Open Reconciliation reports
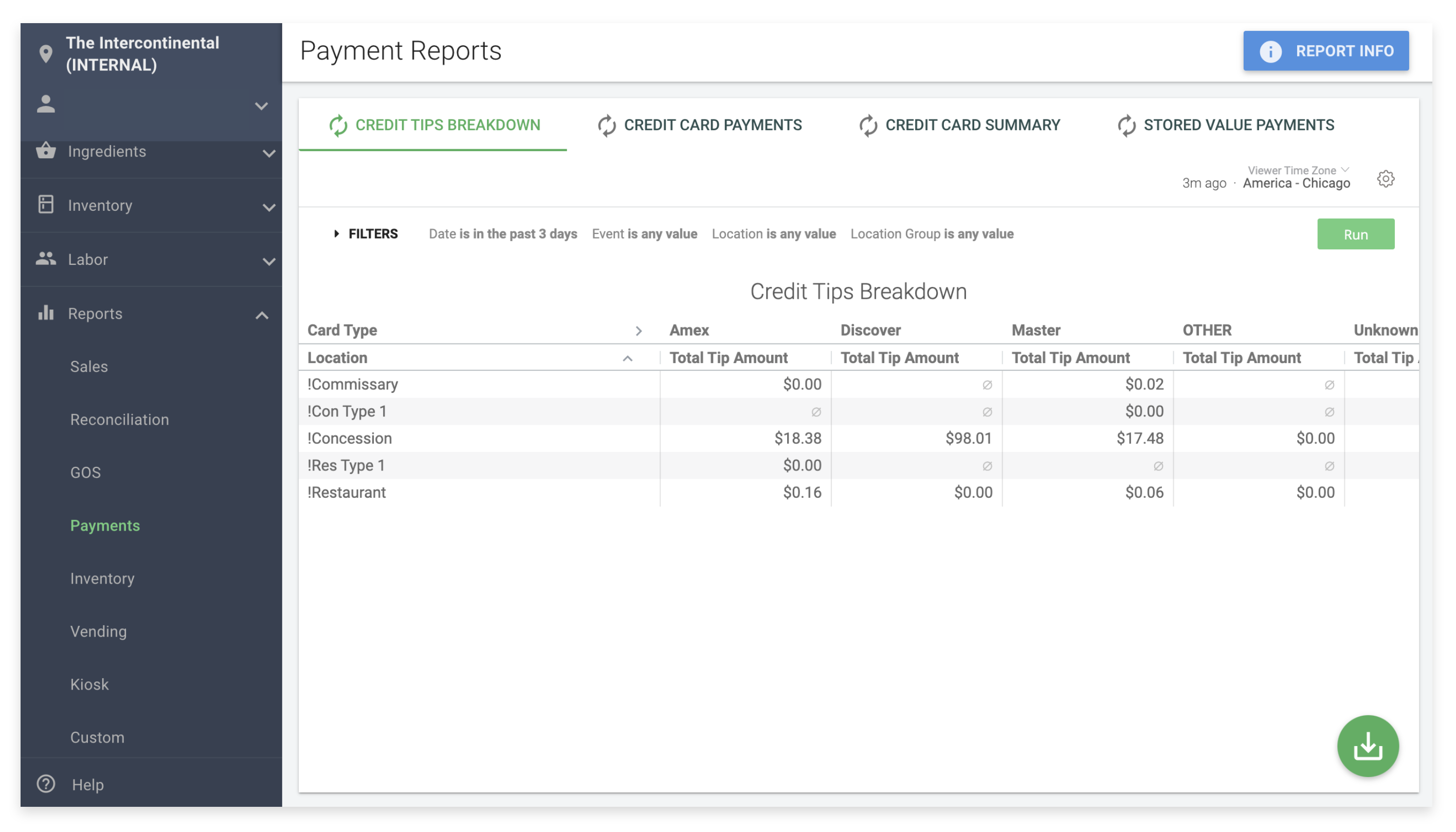1456x832 pixels. [x=119, y=420]
